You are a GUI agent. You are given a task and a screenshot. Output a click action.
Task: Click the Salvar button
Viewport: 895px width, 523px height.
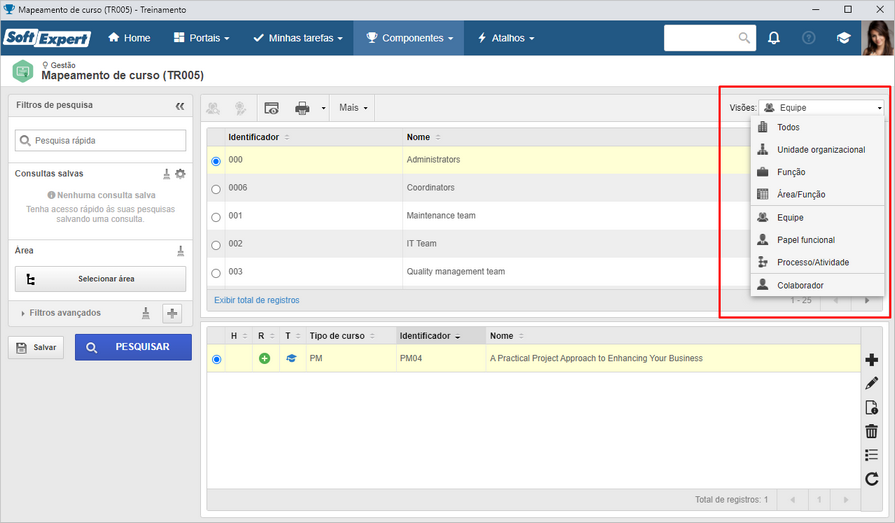[36, 348]
